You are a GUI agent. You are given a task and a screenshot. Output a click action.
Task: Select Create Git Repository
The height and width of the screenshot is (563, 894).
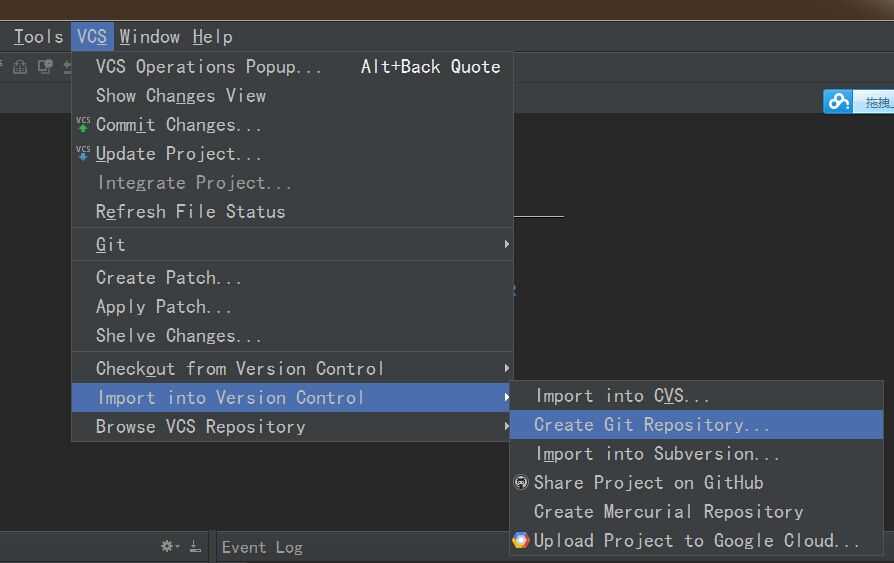click(x=652, y=425)
